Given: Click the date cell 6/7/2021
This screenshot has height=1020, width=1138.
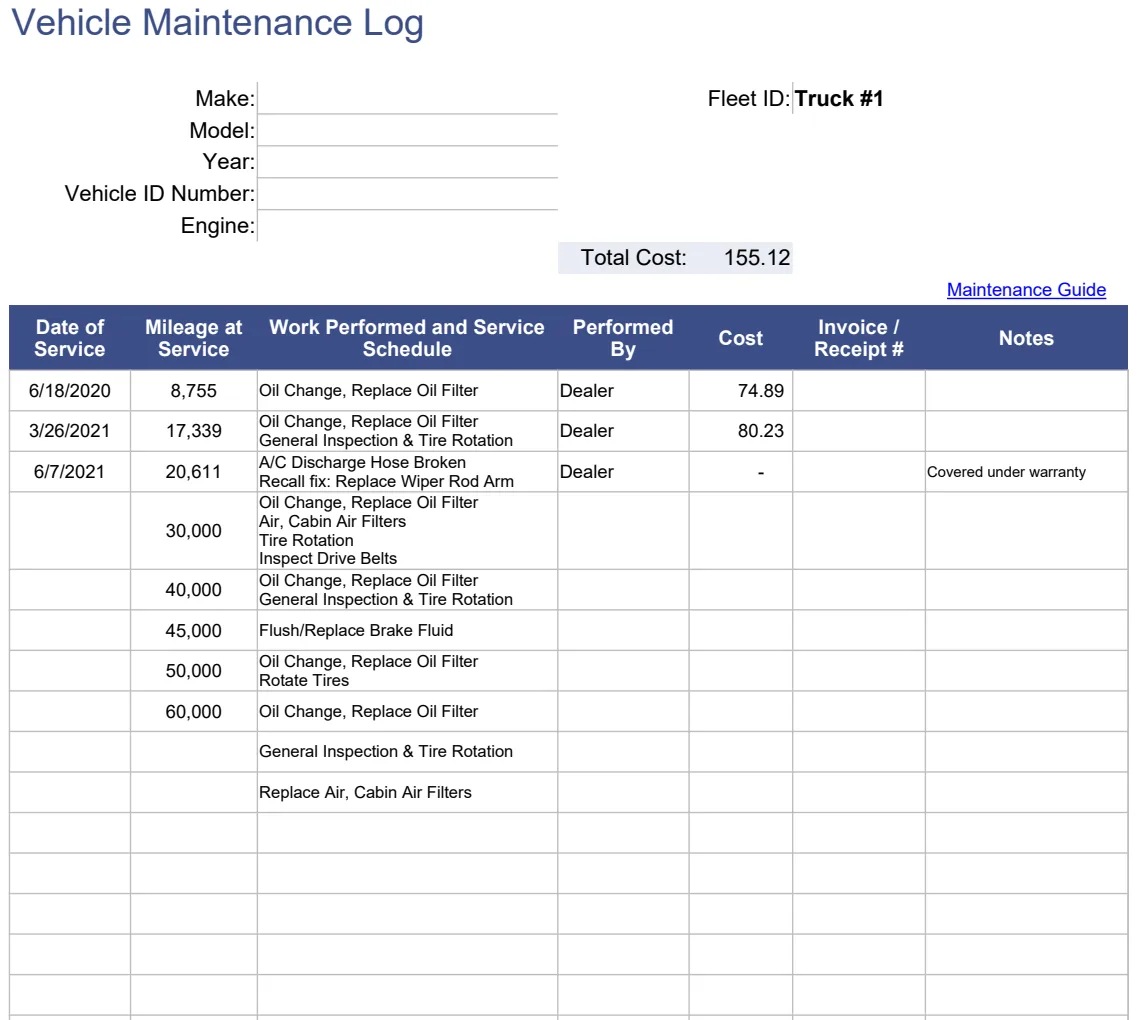Looking at the screenshot, I should pyautogui.click(x=70, y=472).
